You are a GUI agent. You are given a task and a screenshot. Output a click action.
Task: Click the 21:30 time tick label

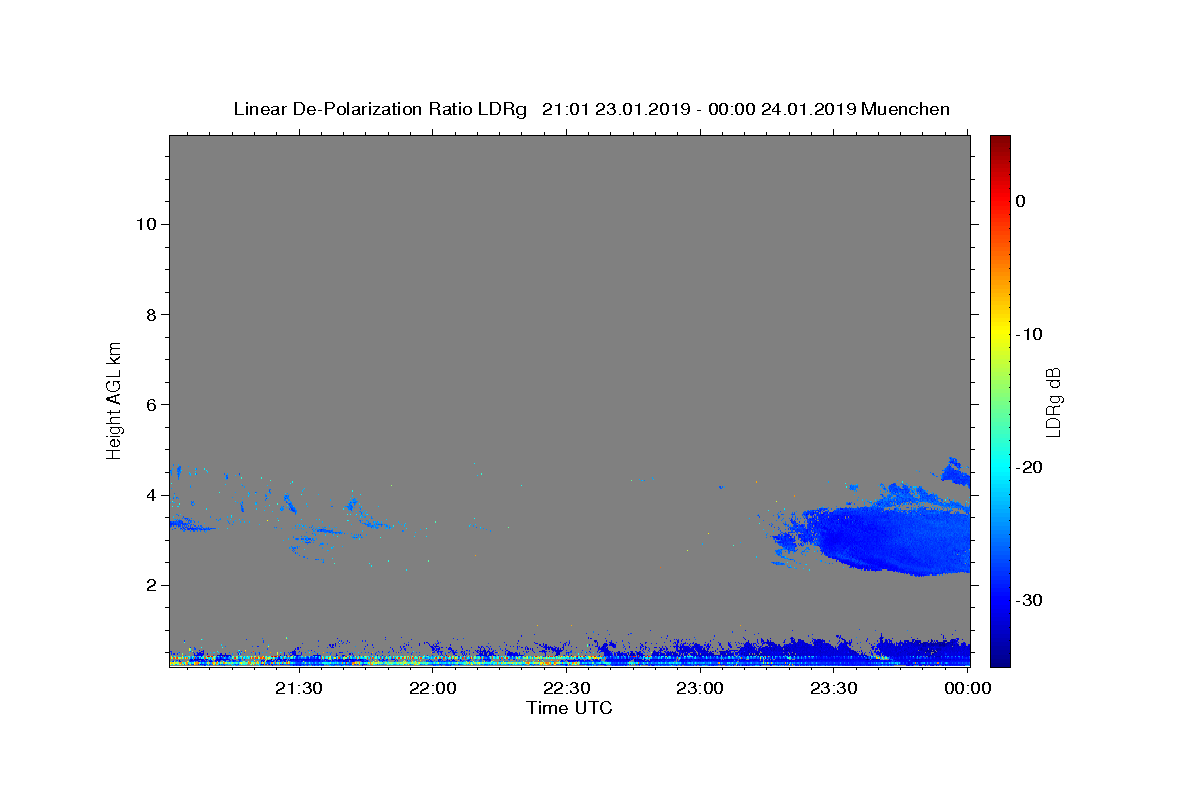(x=298, y=688)
